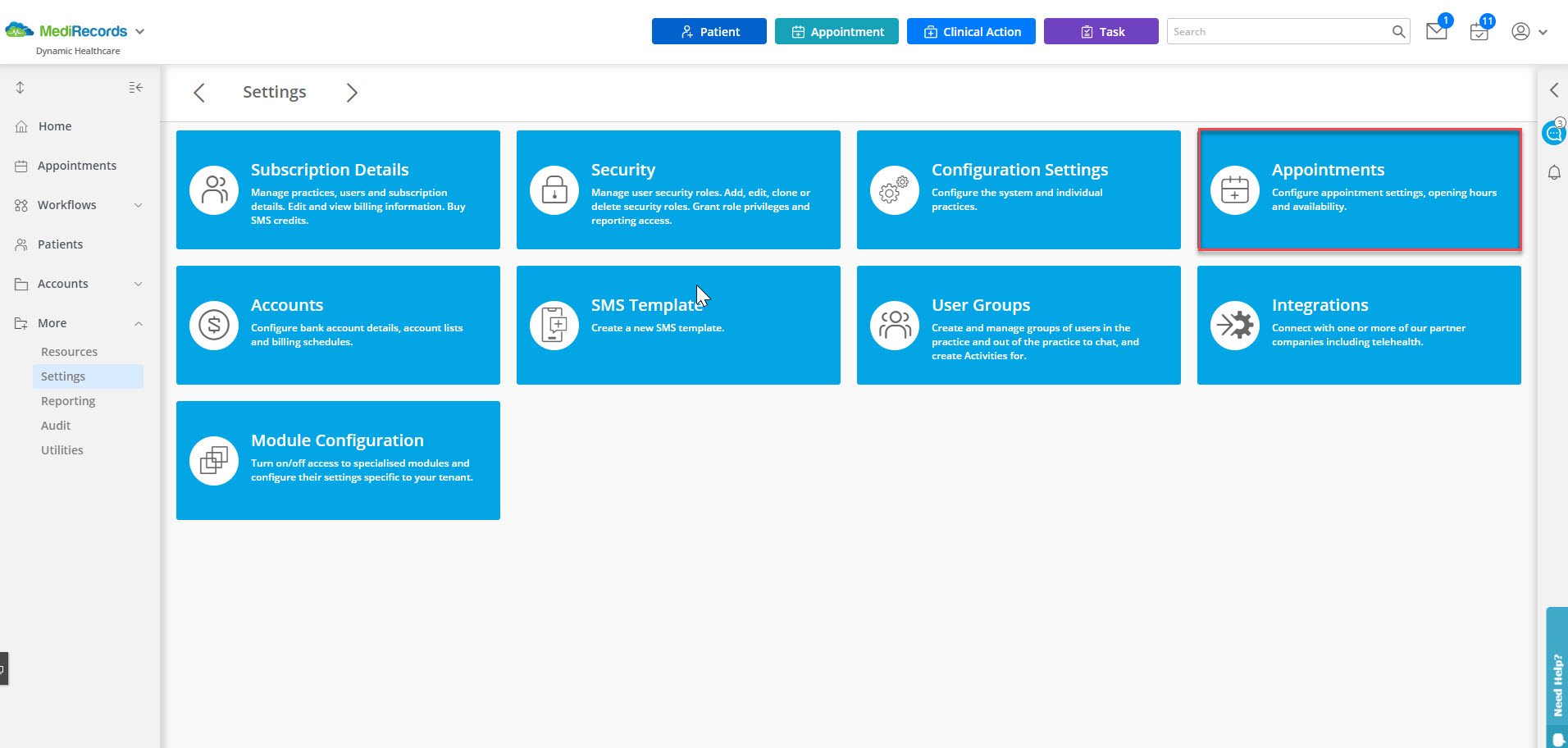Click inside the Search input field
This screenshot has width=1568, height=748.
pyautogui.click(x=1271, y=31)
